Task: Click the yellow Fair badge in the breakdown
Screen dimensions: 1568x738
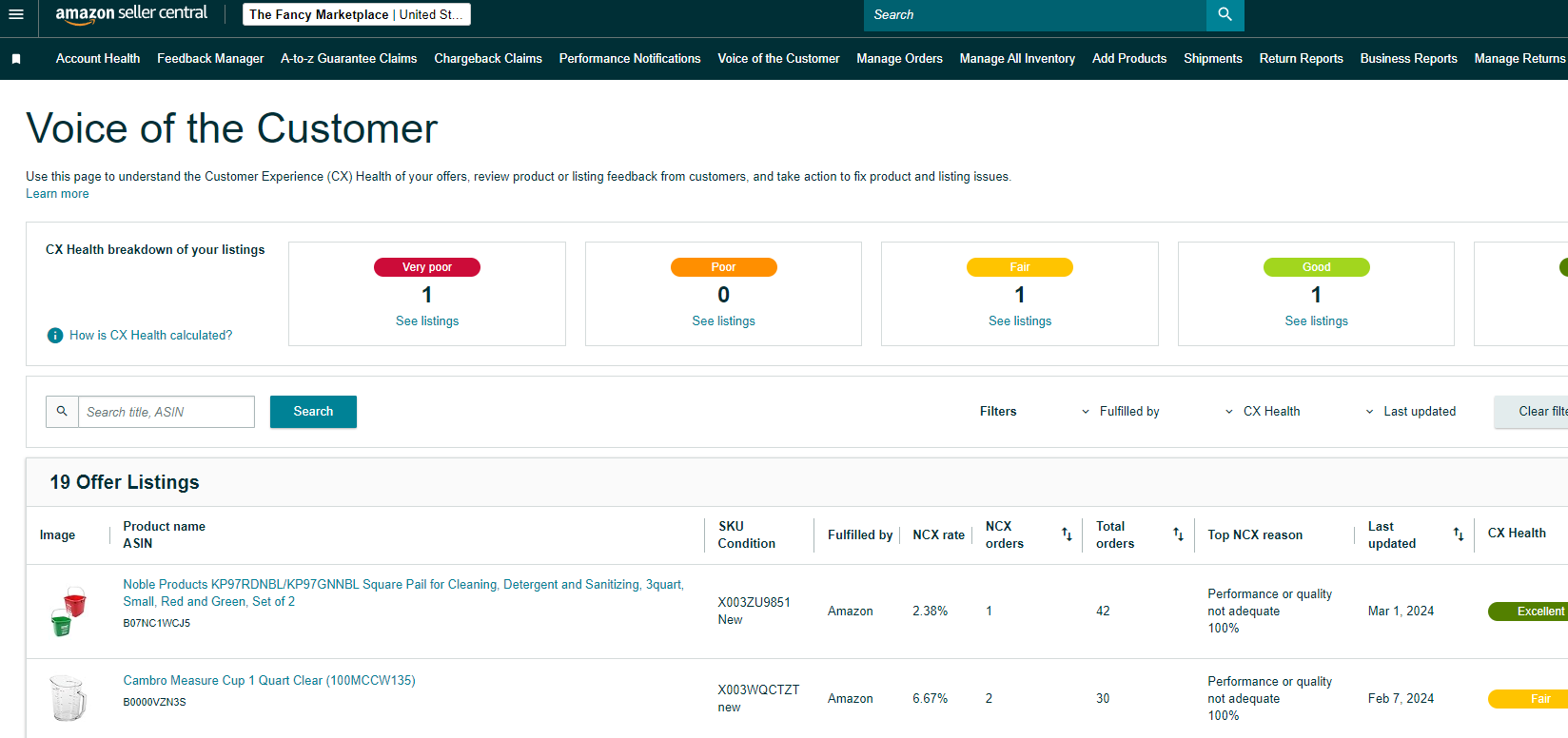Action: [x=1020, y=267]
